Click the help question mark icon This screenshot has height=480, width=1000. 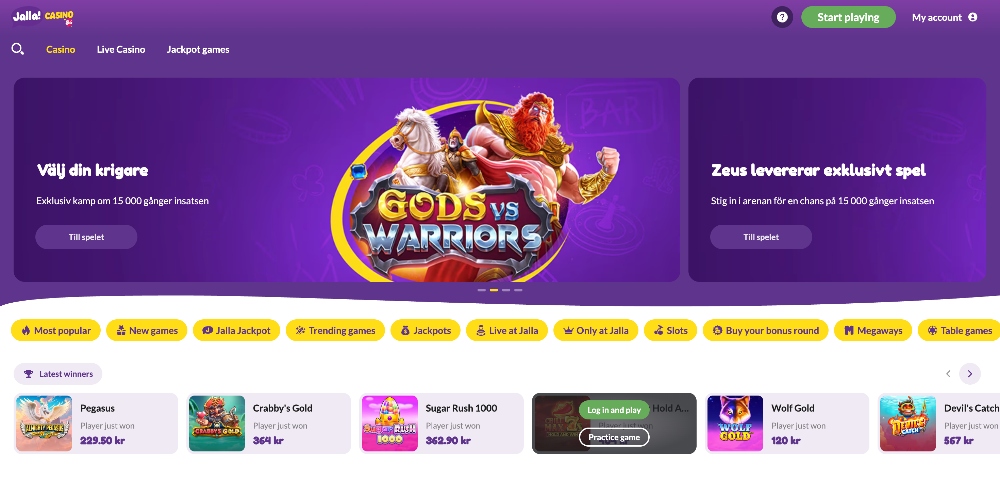coord(782,17)
